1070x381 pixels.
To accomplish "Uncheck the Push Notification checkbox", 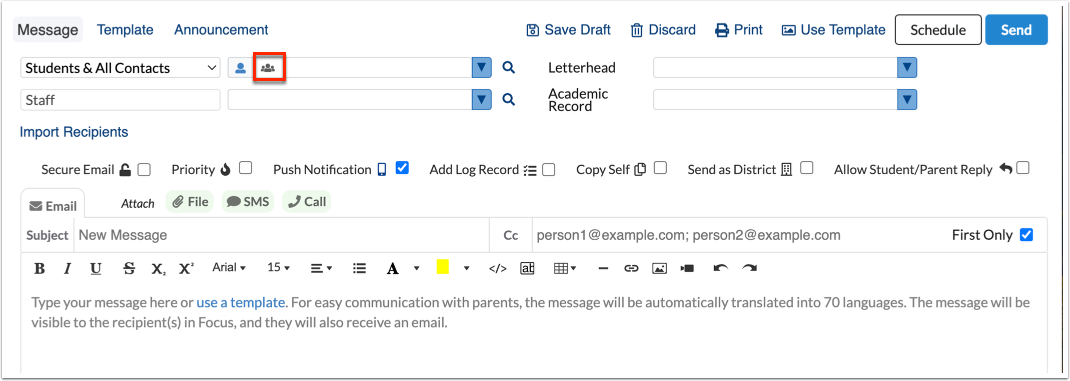I will click(x=402, y=167).
